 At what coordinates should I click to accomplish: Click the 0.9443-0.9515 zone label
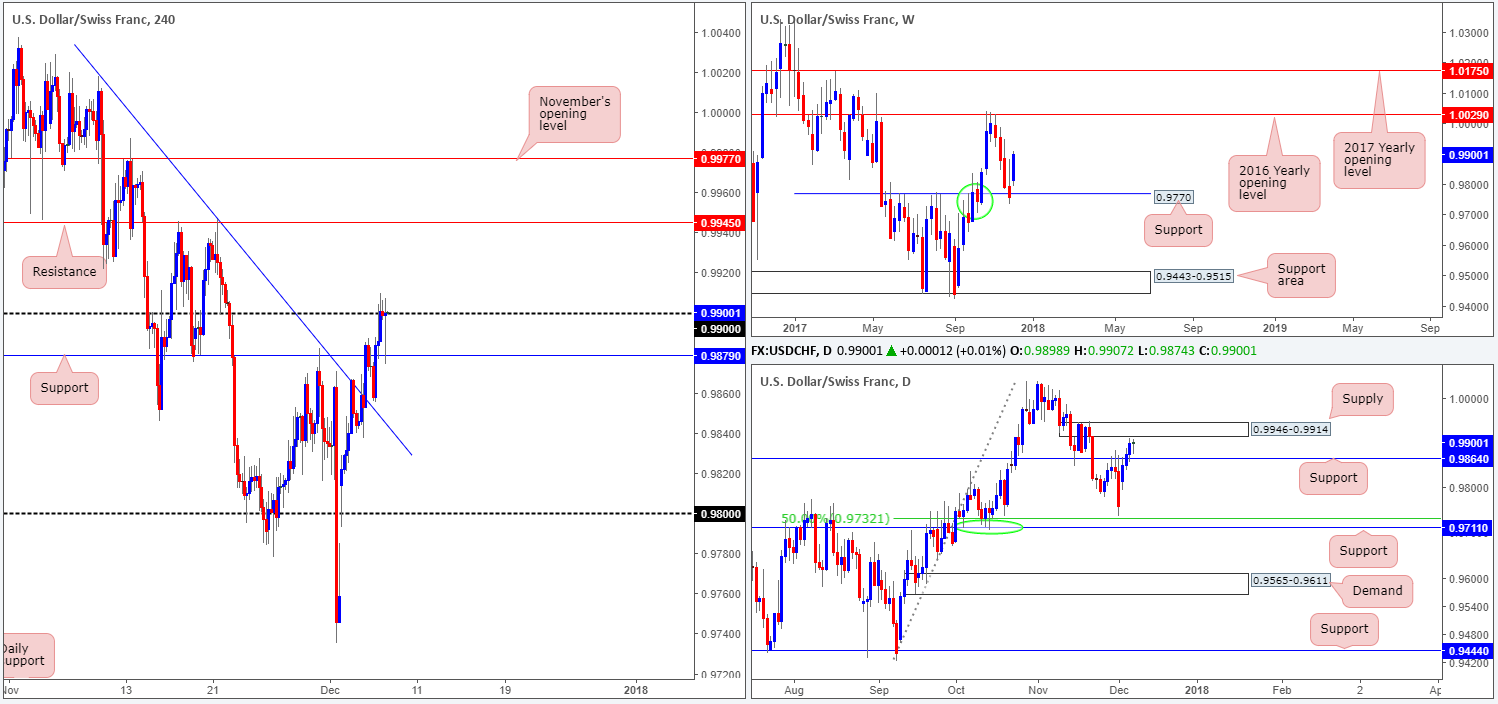click(x=1192, y=276)
